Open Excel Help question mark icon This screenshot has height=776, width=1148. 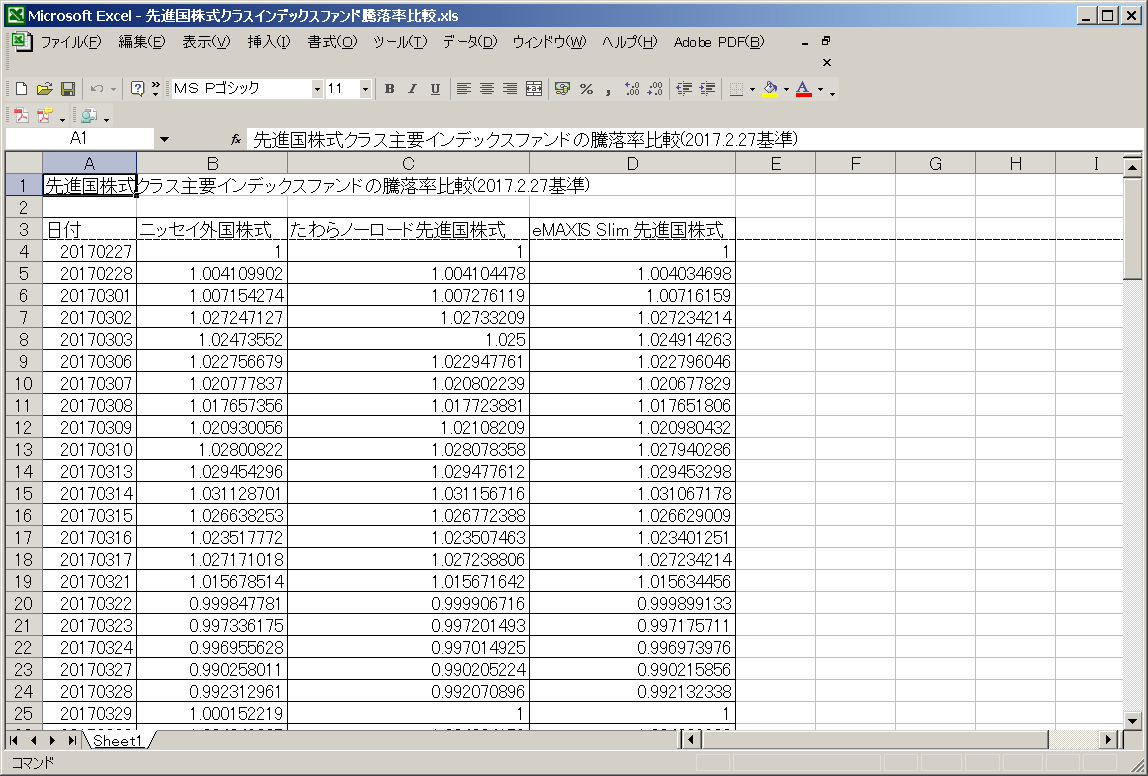pos(137,89)
